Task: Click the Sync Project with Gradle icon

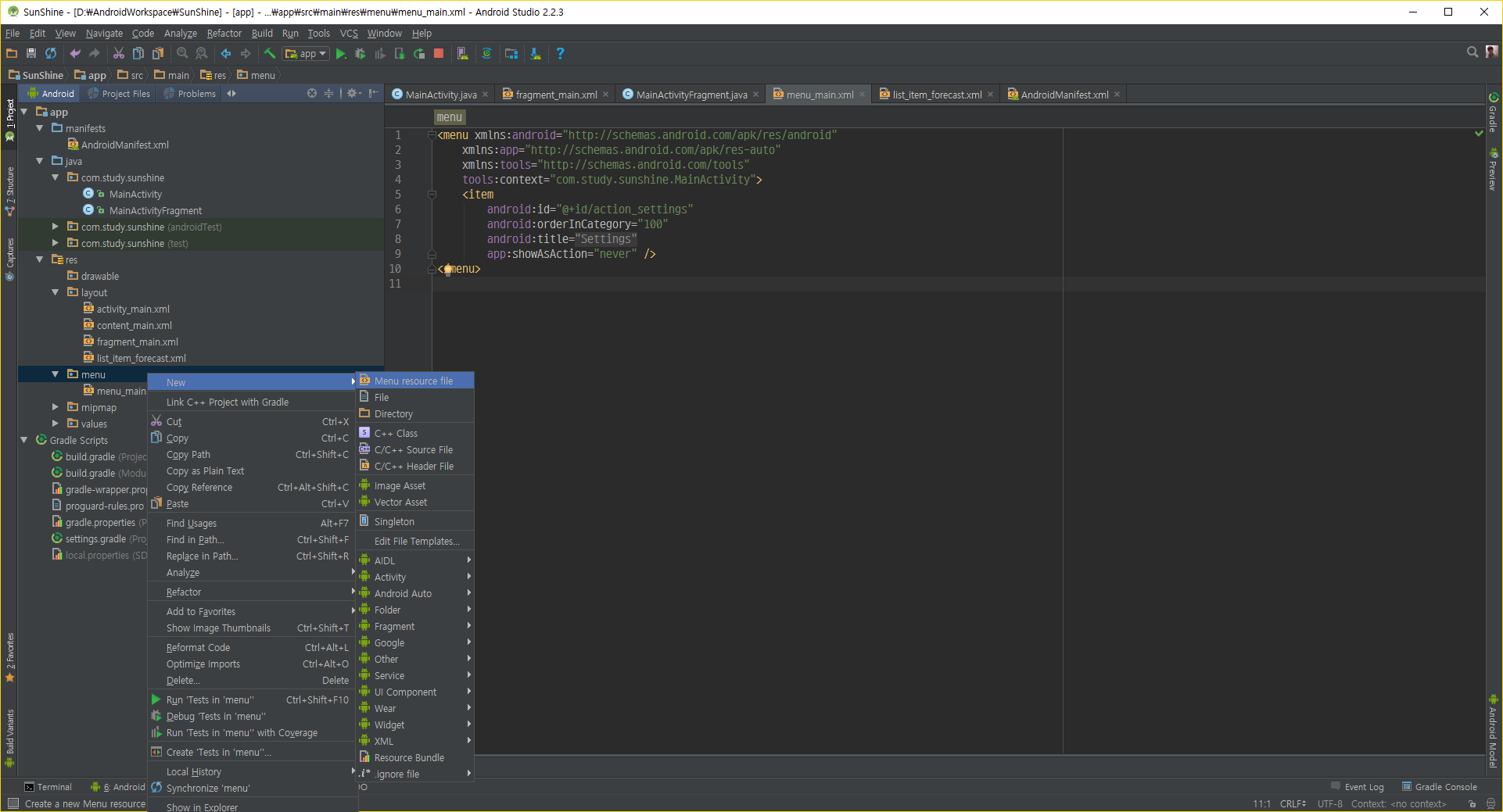Action: pos(486,53)
